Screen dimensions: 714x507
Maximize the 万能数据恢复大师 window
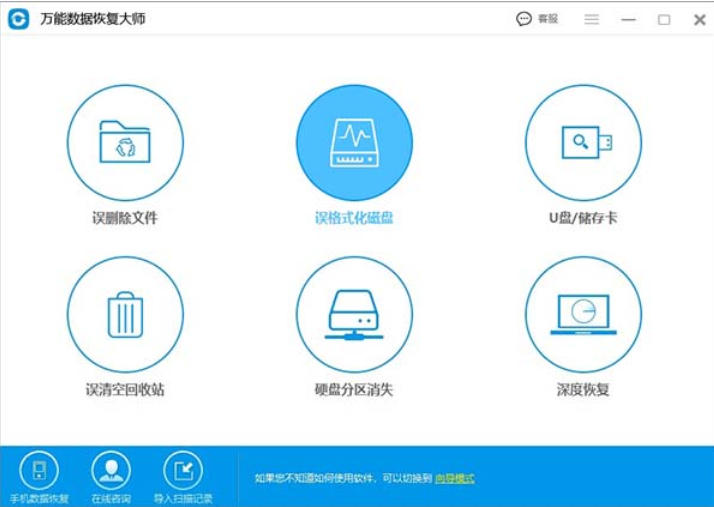(x=664, y=20)
